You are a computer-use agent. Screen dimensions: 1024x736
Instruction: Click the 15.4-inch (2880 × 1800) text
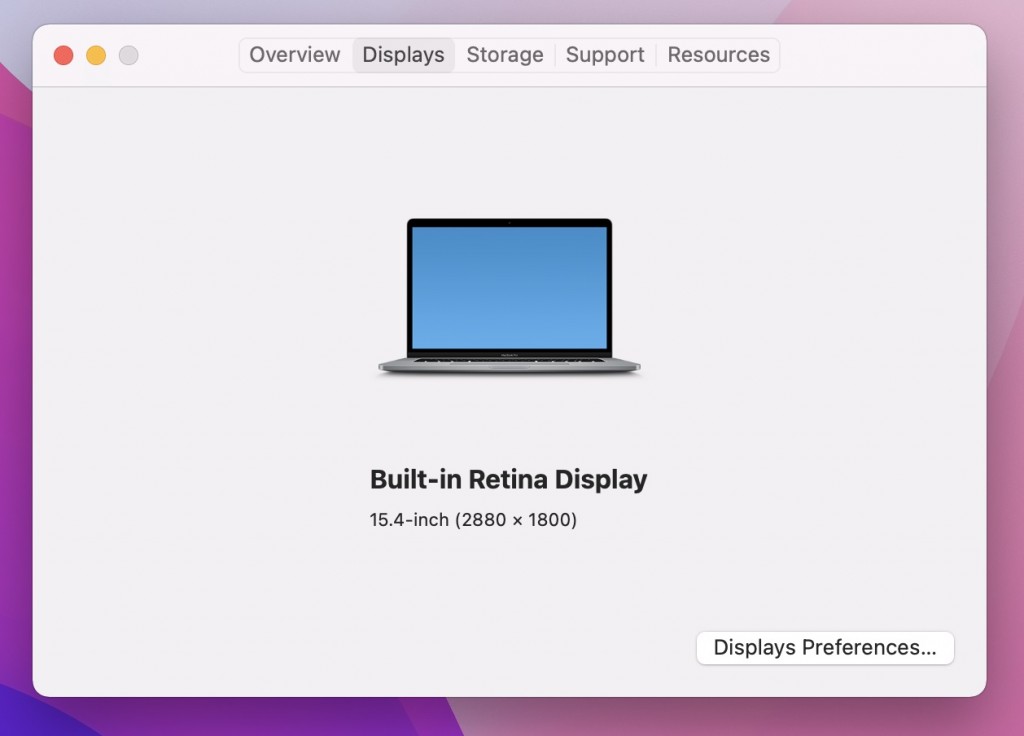click(473, 520)
